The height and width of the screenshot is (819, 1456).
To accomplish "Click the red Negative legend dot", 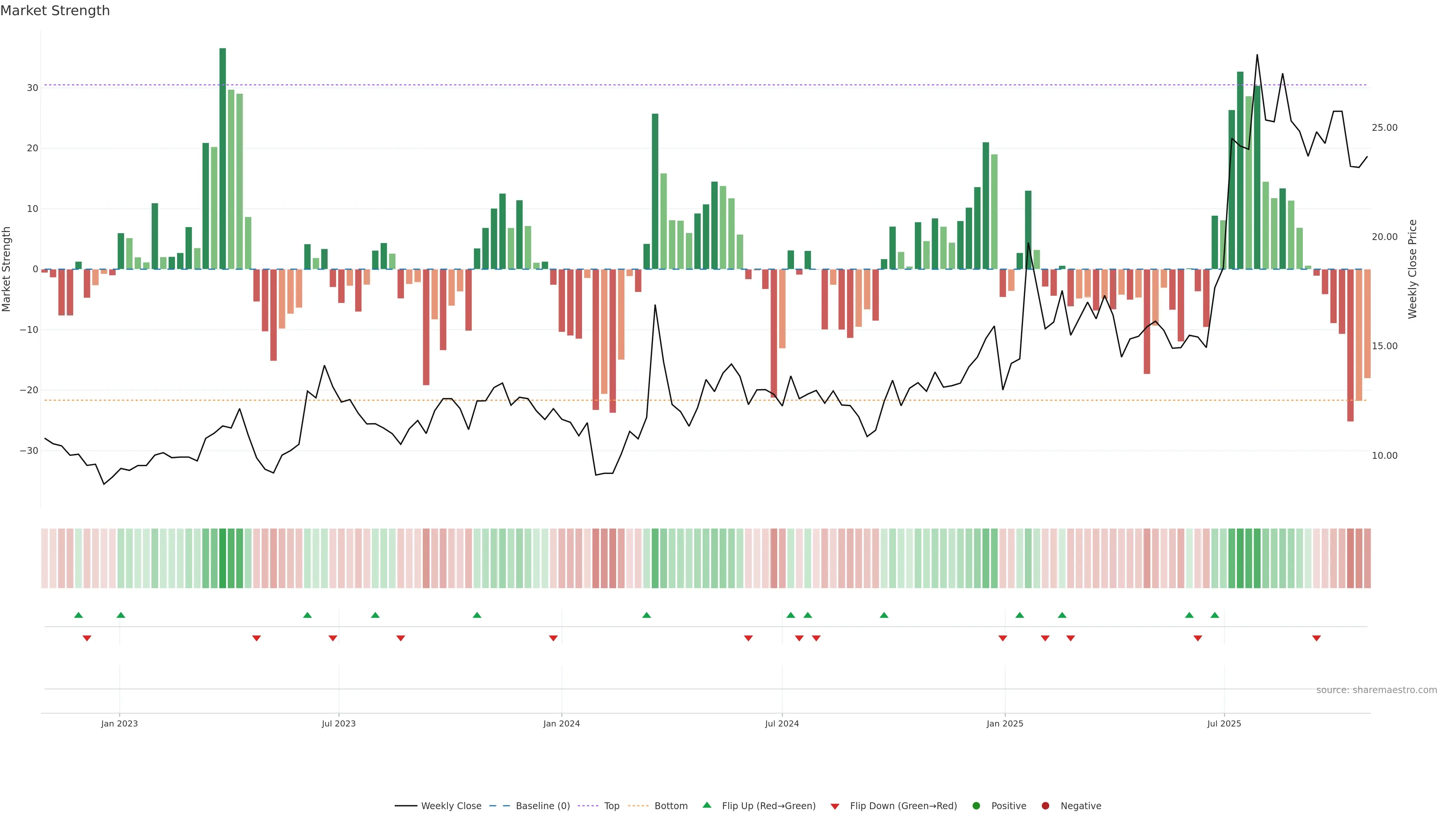I will pos(1045,806).
